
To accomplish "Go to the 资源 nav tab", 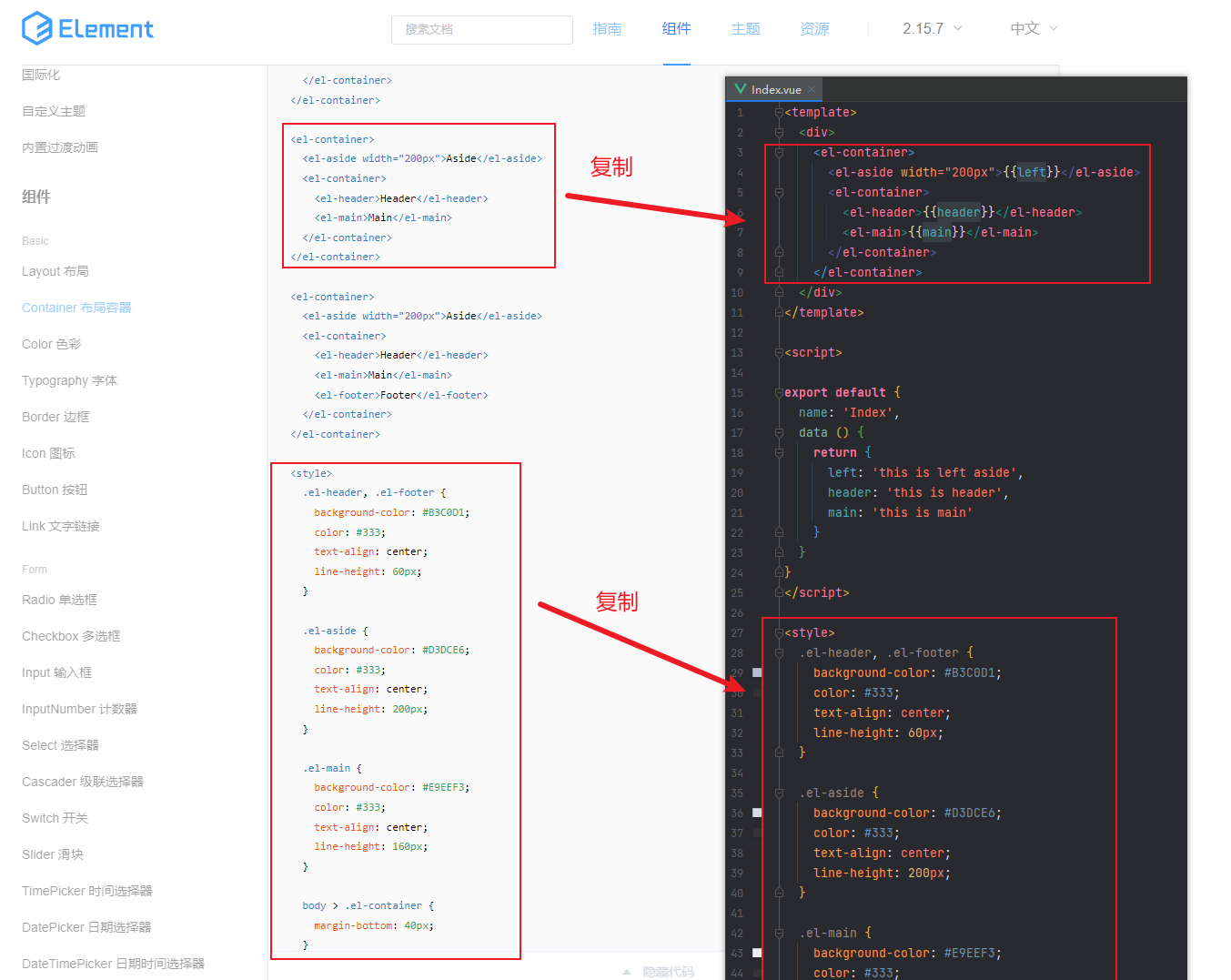I will (x=815, y=29).
